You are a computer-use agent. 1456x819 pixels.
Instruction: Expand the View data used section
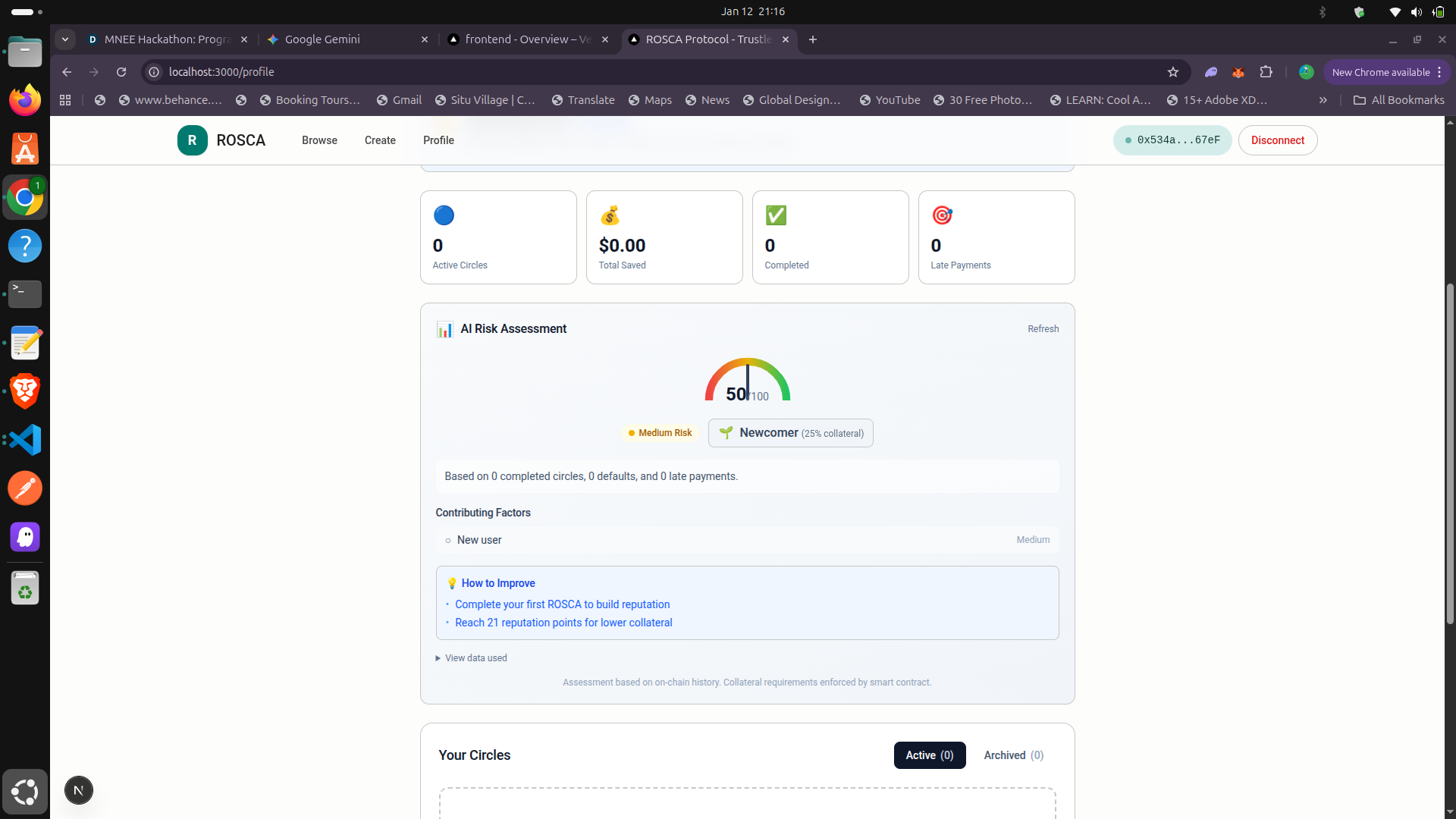pyautogui.click(x=471, y=658)
